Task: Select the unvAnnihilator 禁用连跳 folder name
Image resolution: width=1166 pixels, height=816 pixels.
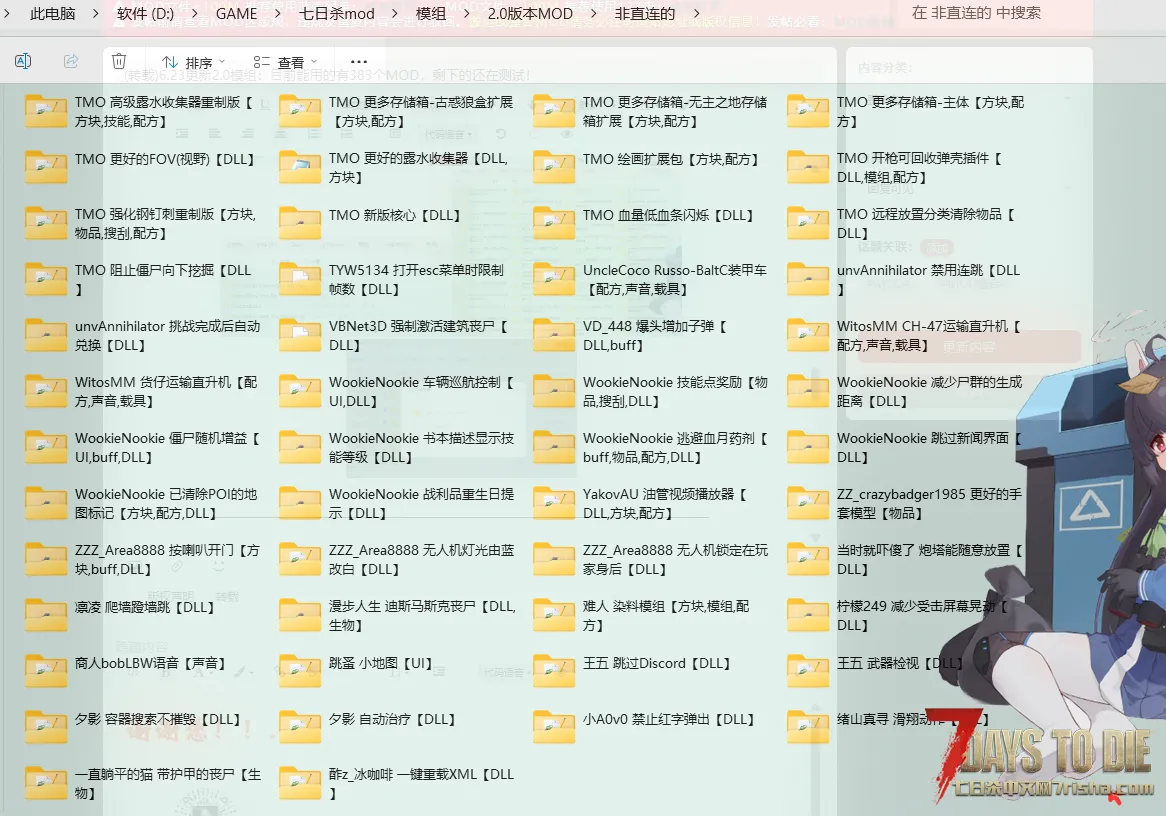Action: coord(929,280)
